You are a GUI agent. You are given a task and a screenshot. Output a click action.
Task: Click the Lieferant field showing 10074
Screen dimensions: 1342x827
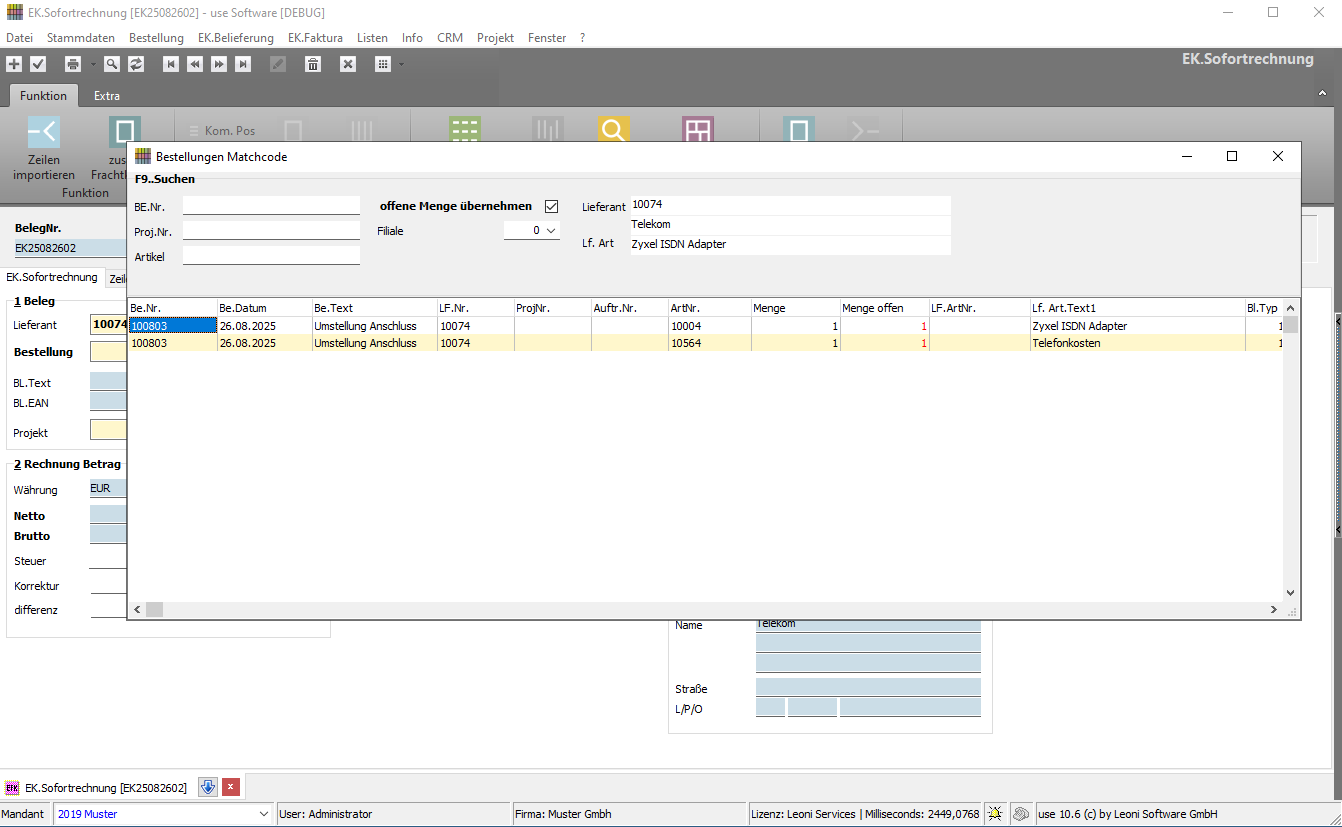pyautogui.click(x=790, y=205)
